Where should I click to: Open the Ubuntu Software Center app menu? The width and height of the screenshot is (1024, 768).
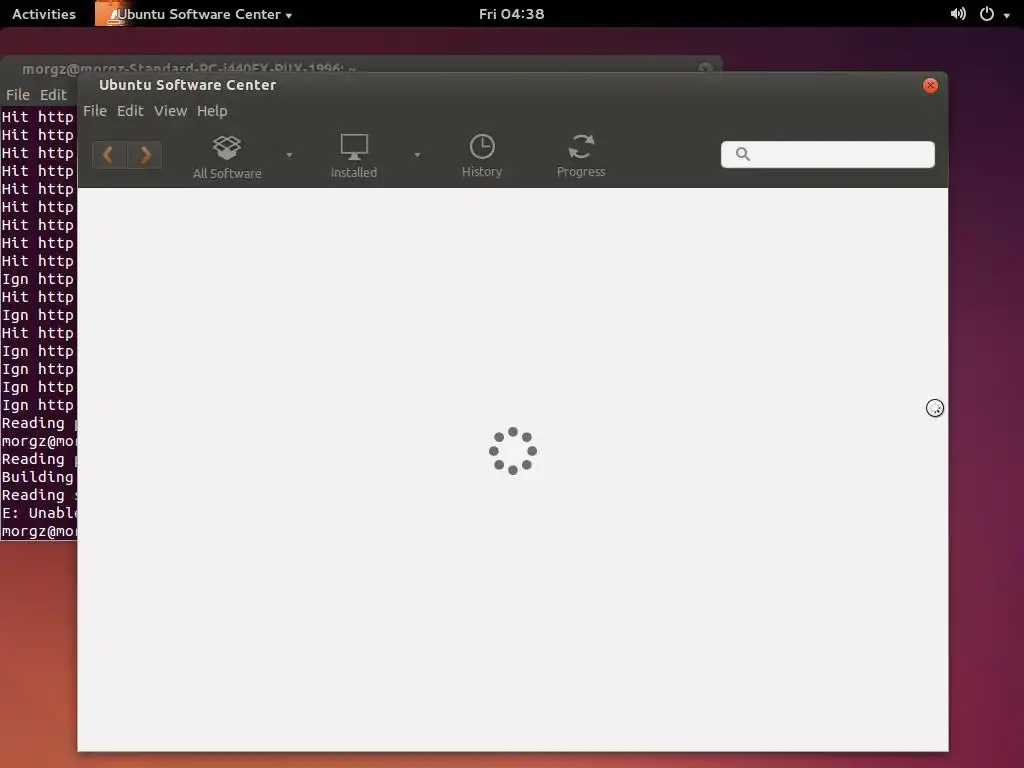[195, 14]
